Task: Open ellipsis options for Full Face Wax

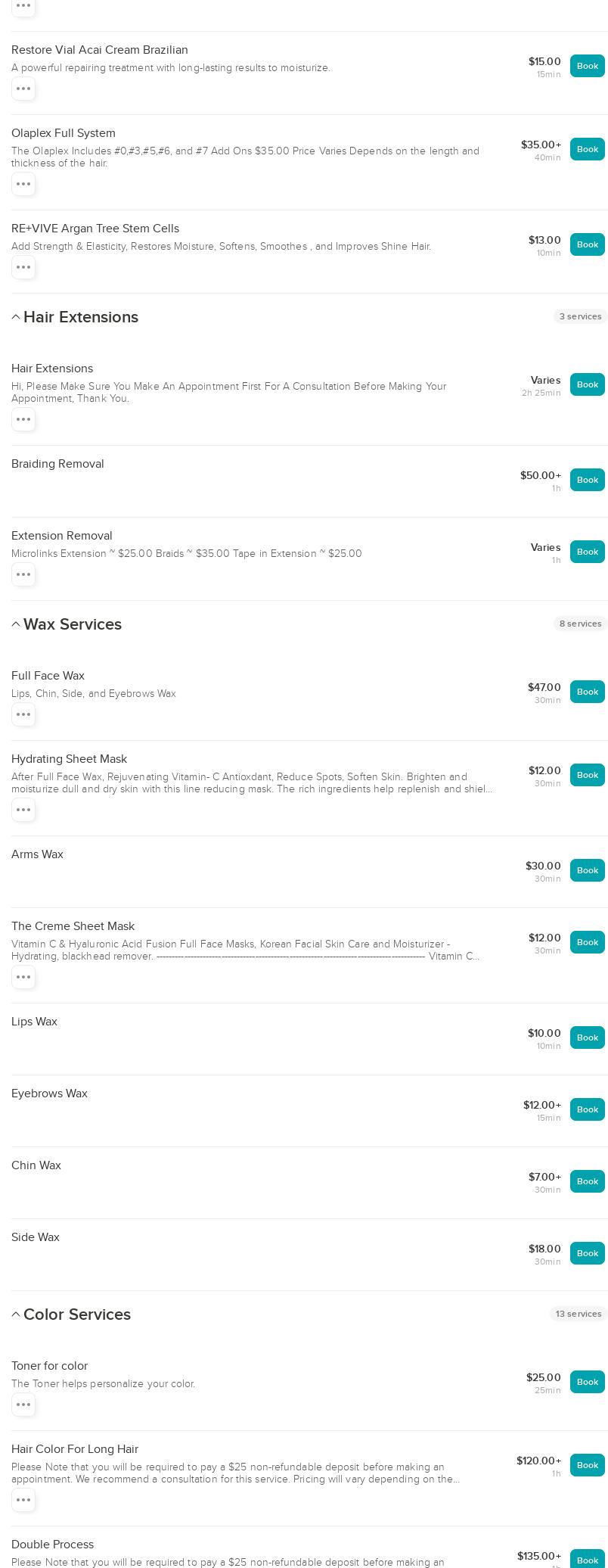Action: coord(23,714)
